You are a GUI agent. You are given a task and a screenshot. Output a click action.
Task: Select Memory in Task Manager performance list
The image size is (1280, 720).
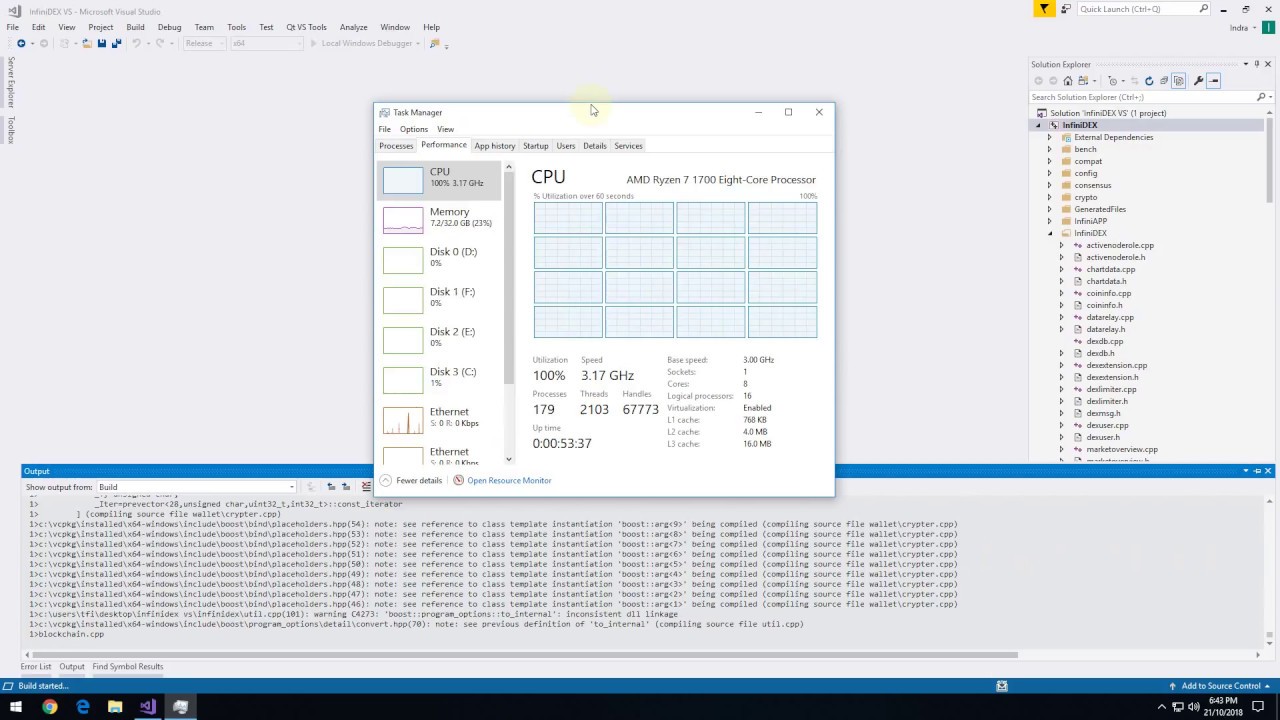(x=441, y=218)
